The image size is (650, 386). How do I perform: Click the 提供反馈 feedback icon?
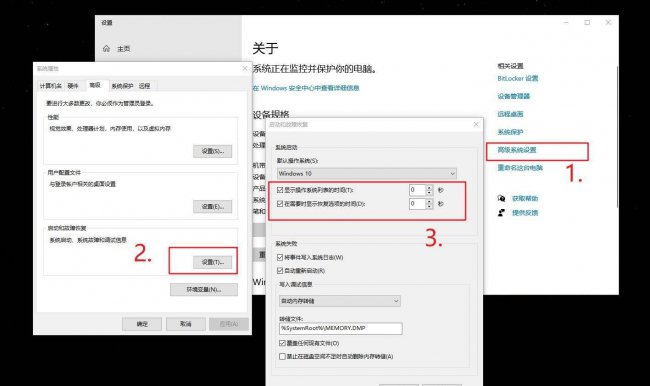(501, 213)
